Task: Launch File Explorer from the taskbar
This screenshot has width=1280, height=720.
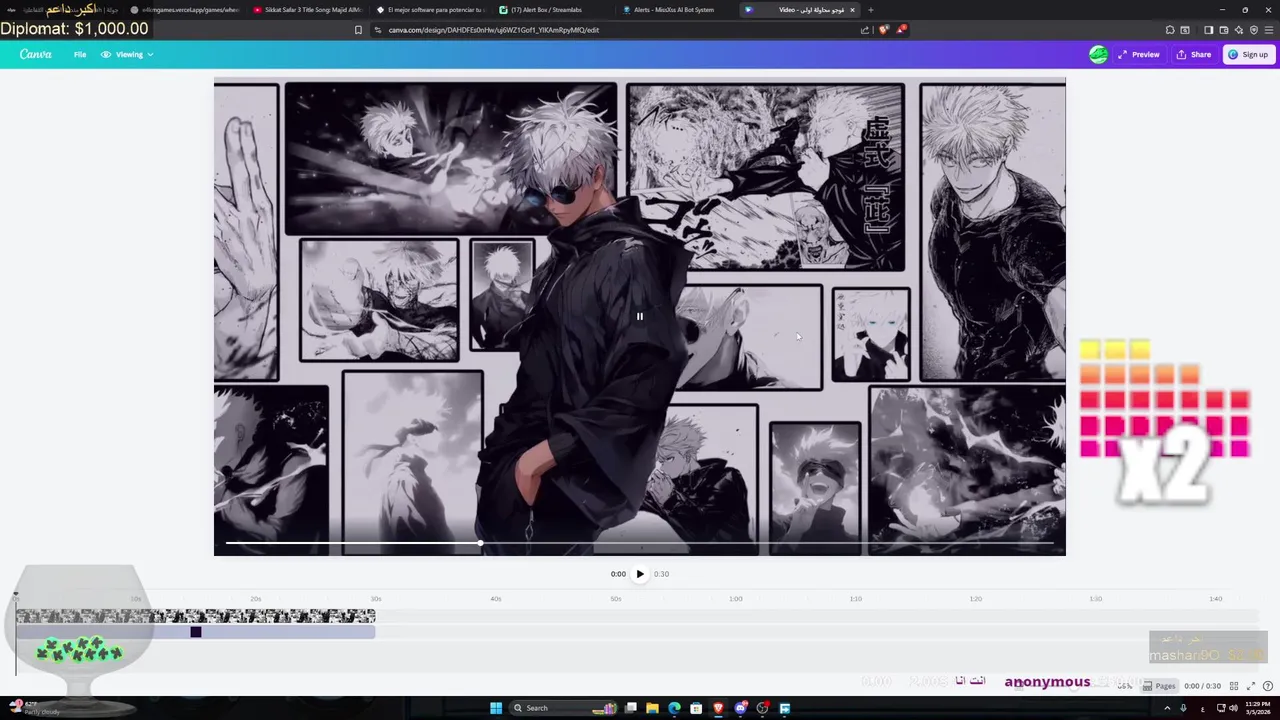Action: click(652, 708)
